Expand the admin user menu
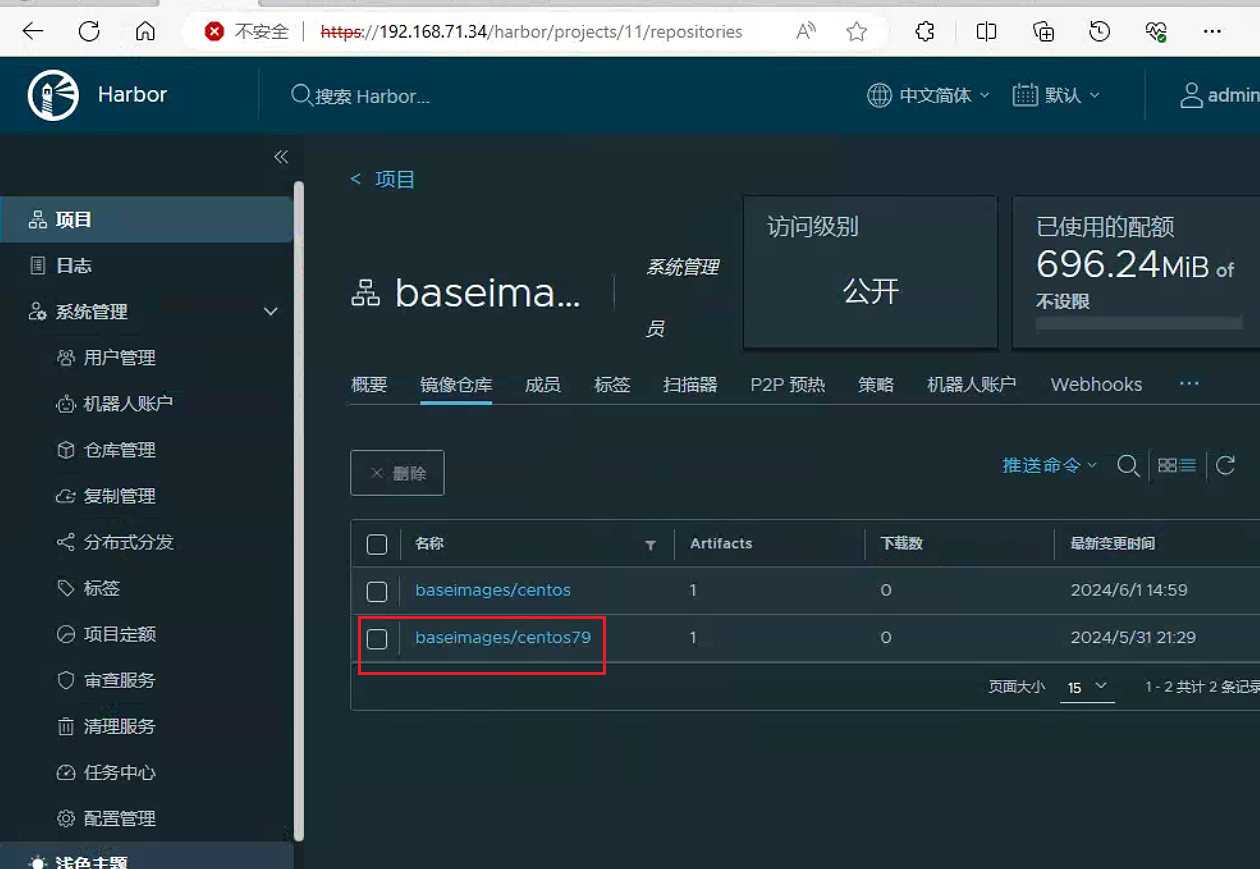This screenshot has width=1260, height=869. (x=1219, y=95)
